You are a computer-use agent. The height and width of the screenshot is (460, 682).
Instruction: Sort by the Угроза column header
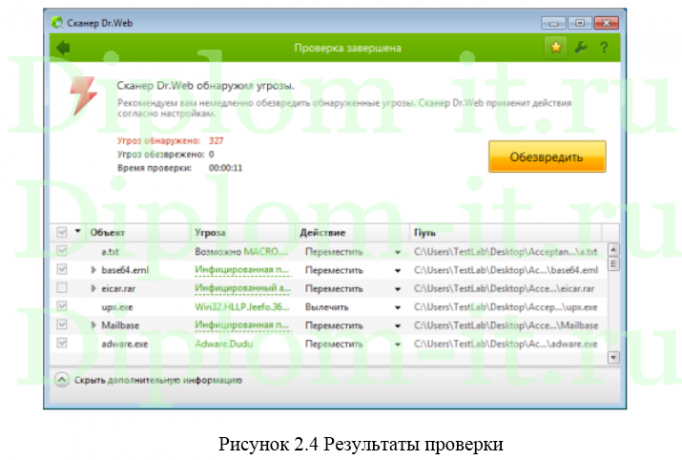tap(243, 233)
